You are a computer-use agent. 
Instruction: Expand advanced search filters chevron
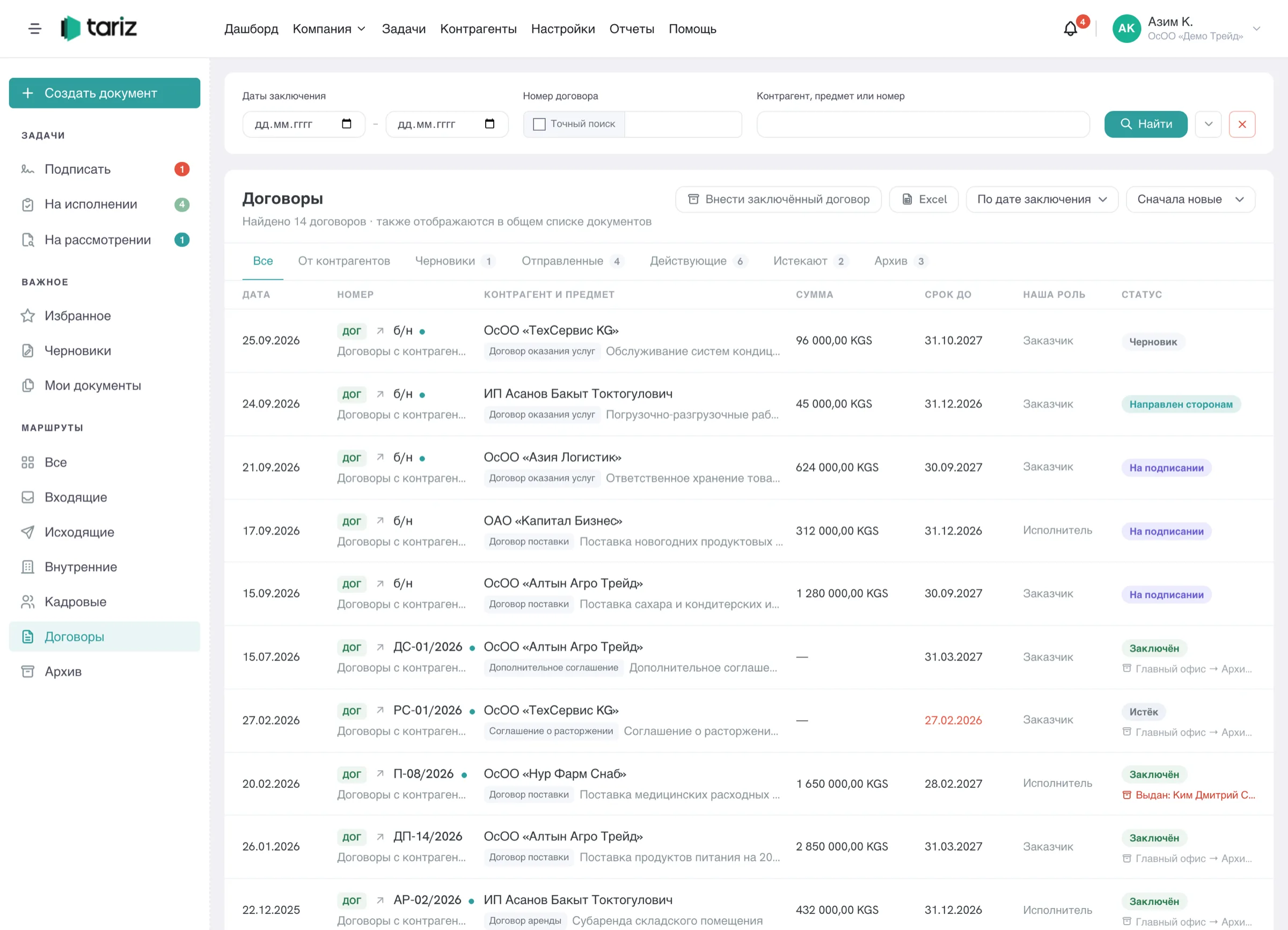coord(1209,125)
